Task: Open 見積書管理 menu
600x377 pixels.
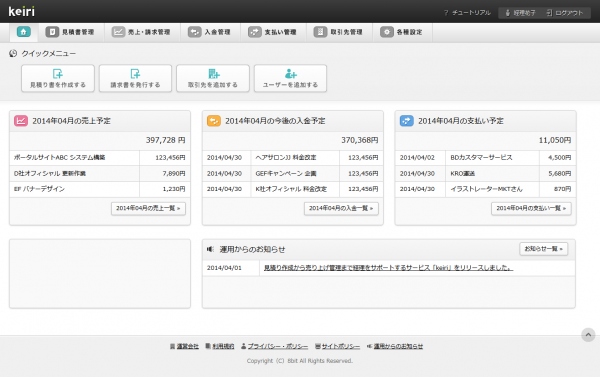Action: click(71, 32)
